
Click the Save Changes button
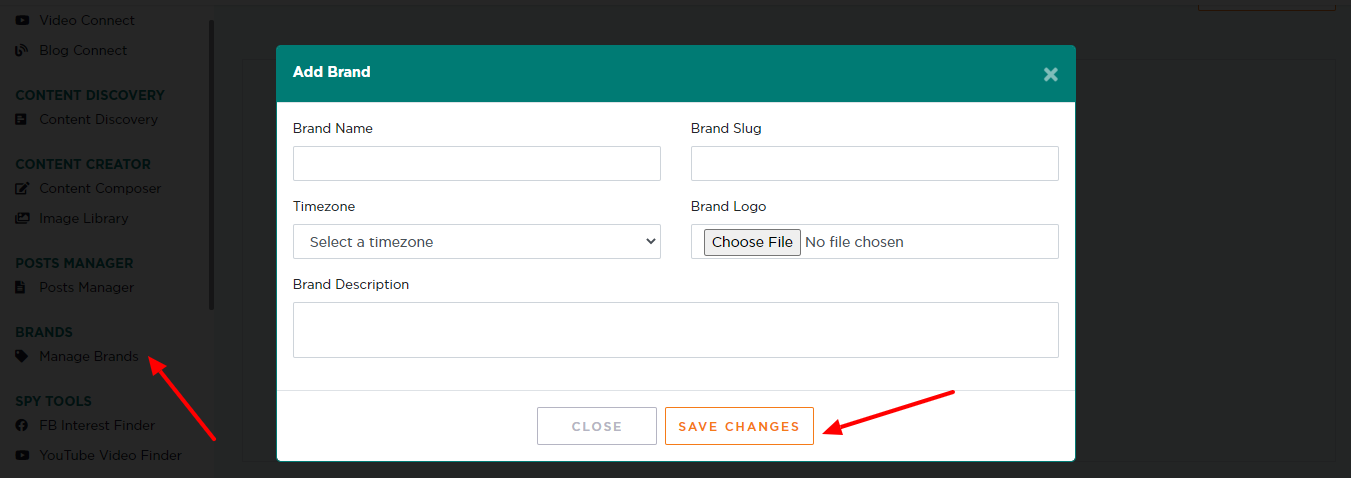(x=739, y=426)
